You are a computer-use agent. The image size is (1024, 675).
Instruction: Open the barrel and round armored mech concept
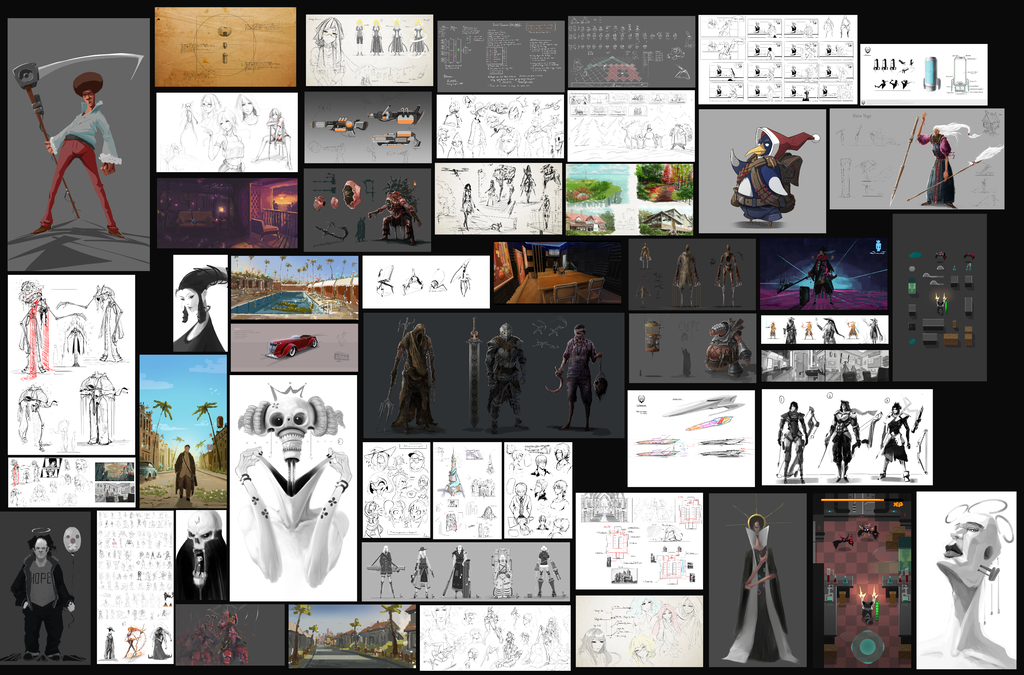tap(692, 348)
